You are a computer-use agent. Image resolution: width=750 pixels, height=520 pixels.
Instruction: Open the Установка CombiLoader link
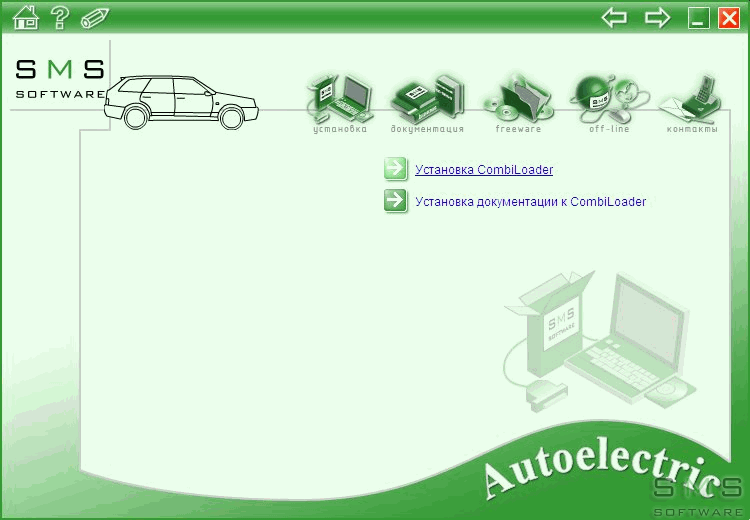484,170
